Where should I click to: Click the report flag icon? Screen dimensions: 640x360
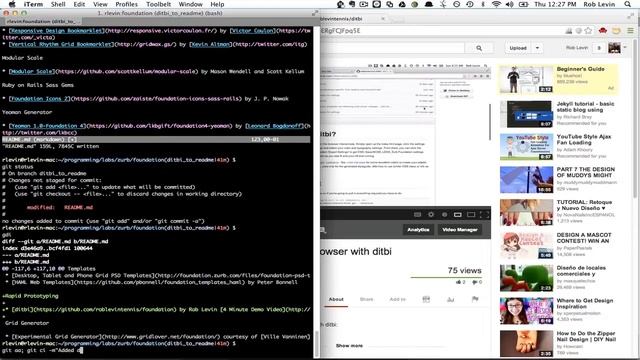(475, 299)
